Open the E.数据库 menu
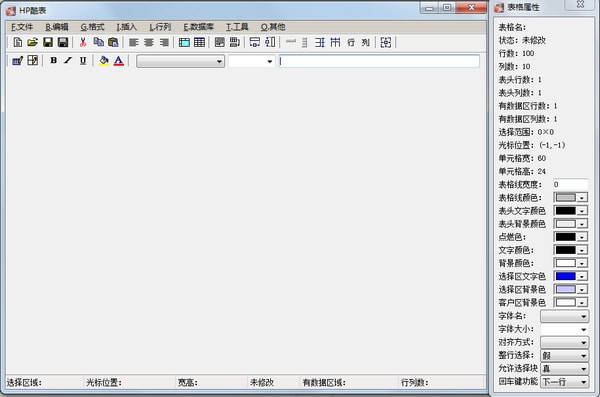 (x=198, y=27)
